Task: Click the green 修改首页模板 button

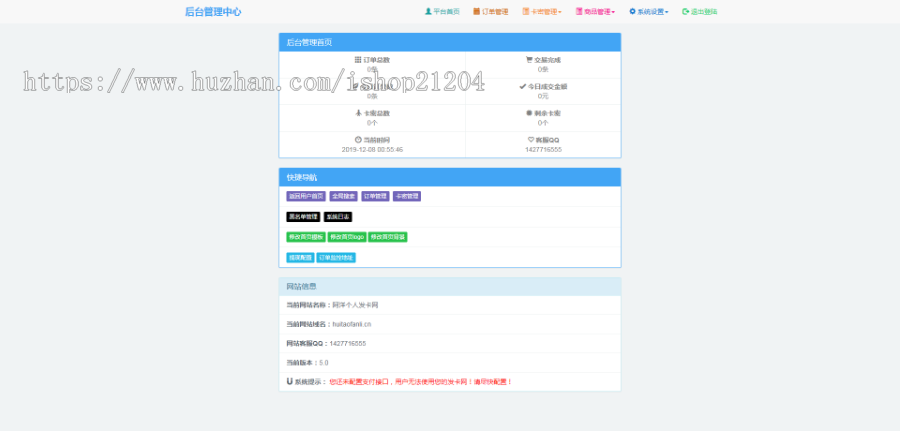Action: click(306, 237)
